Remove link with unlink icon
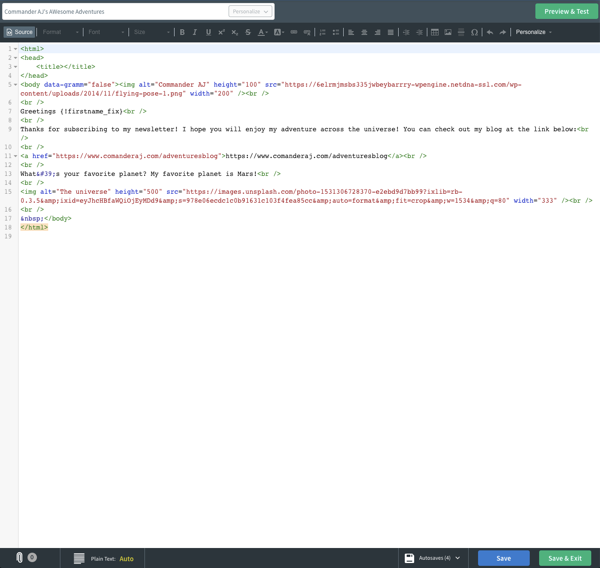The height and width of the screenshot is (568, 600). pyautogui.click(x=307, y=32)
